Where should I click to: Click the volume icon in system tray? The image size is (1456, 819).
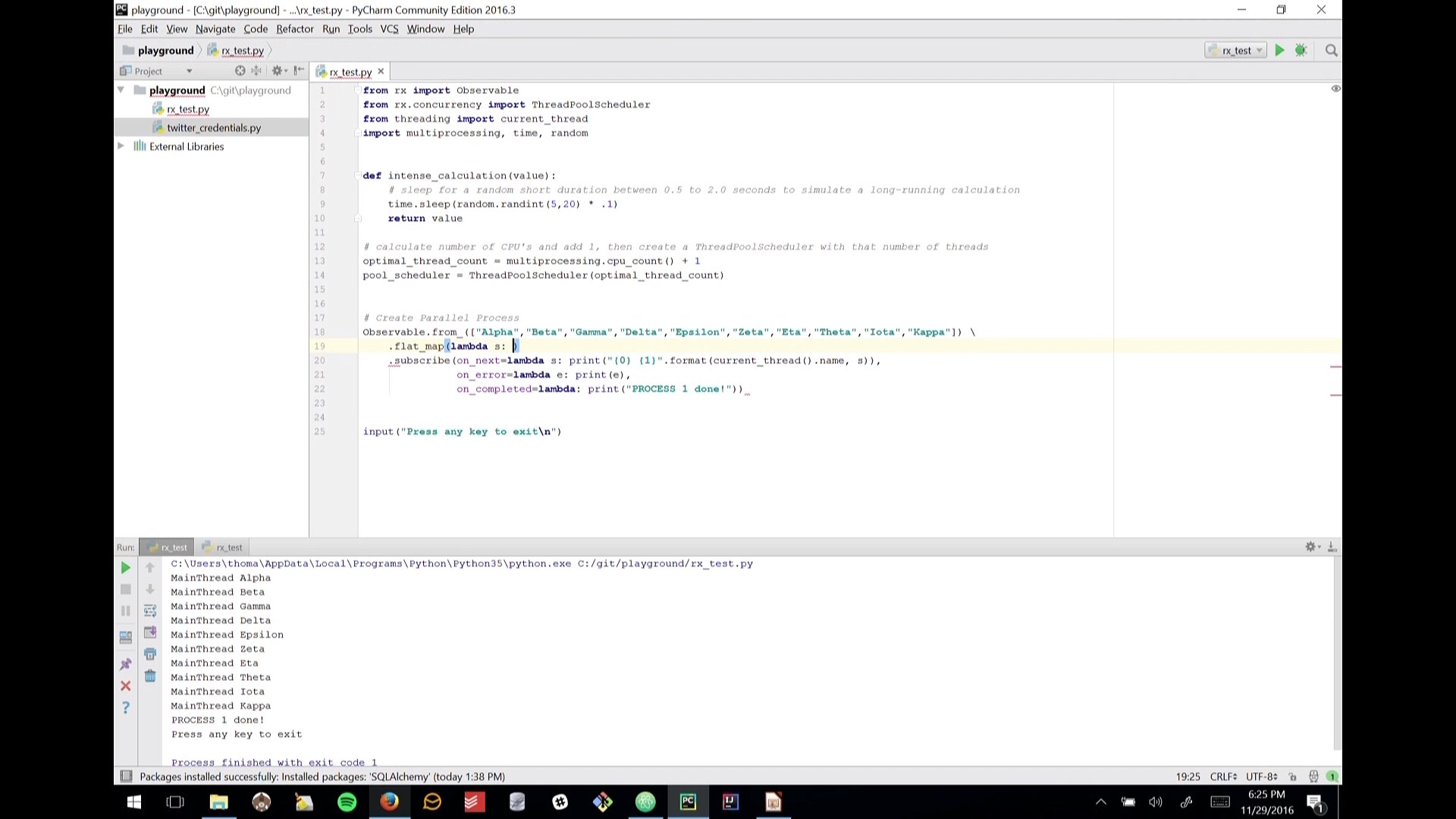(1156, 802)
